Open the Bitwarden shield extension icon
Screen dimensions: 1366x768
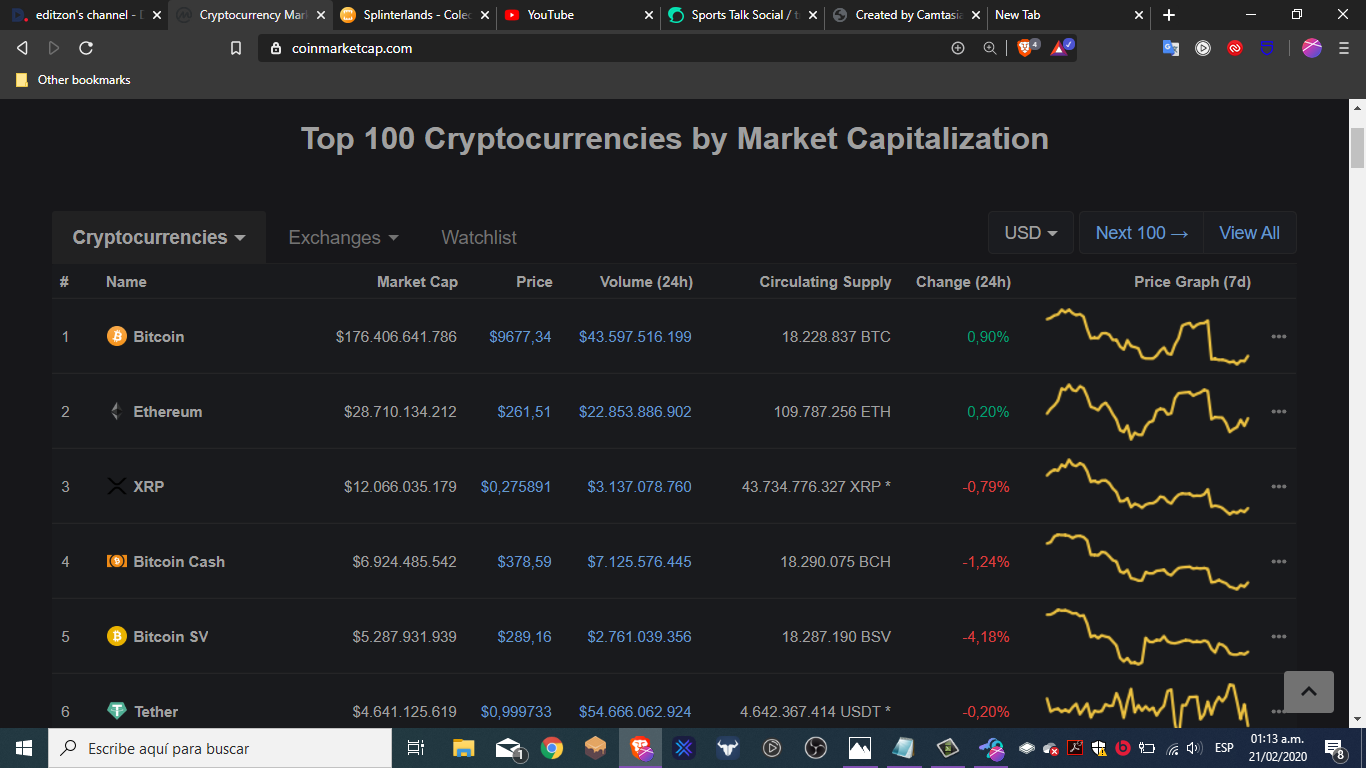tap(1267, 48)
